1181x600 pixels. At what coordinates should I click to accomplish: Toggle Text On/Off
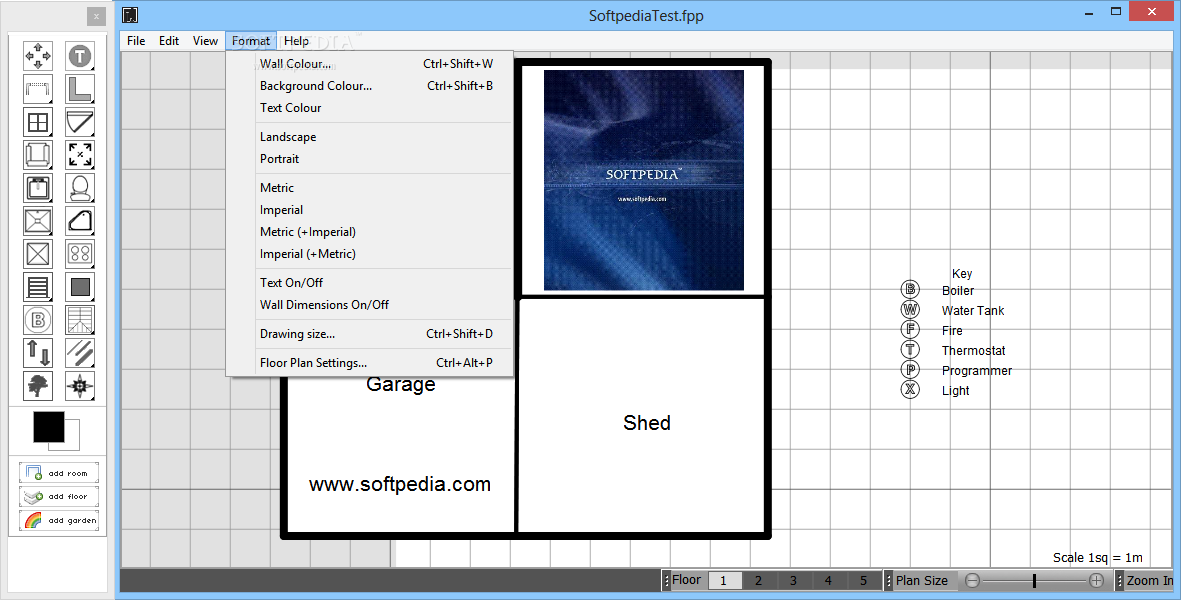click(x=370, y=283)
